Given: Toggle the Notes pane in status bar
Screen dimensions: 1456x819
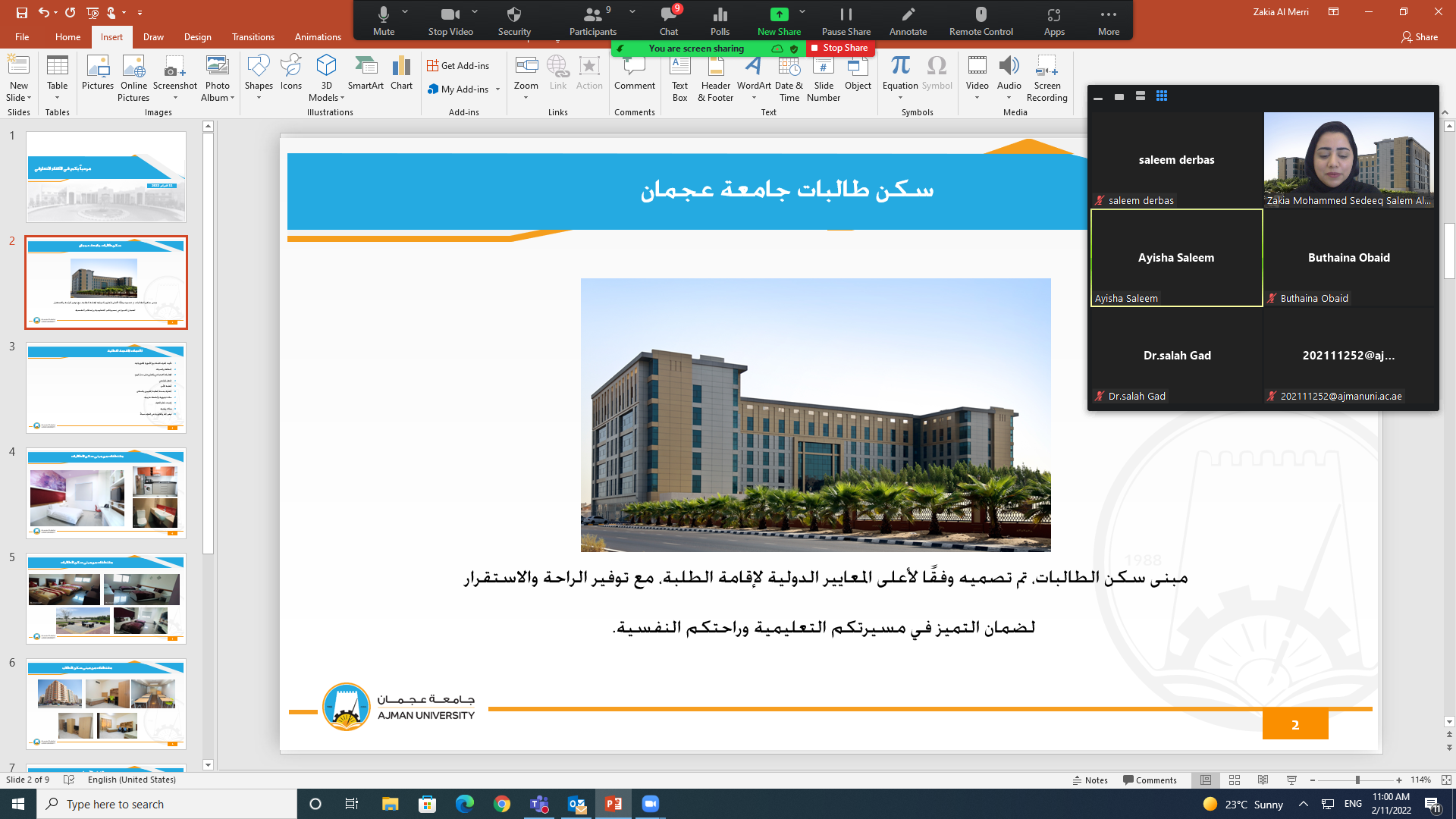Looking at the screenshot, I should click(1090, 780).
